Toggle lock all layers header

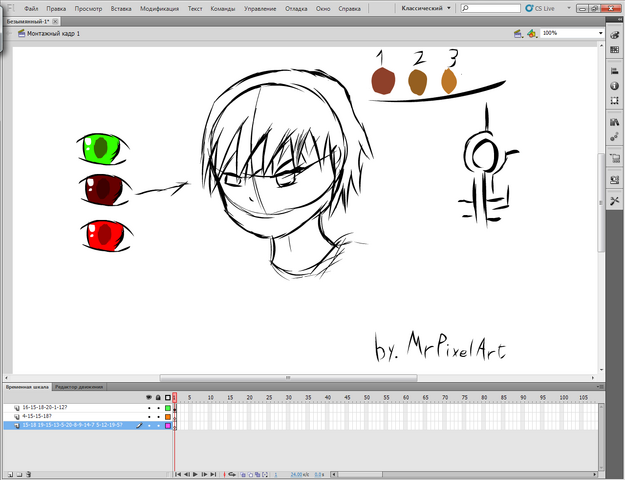(158, 397)
